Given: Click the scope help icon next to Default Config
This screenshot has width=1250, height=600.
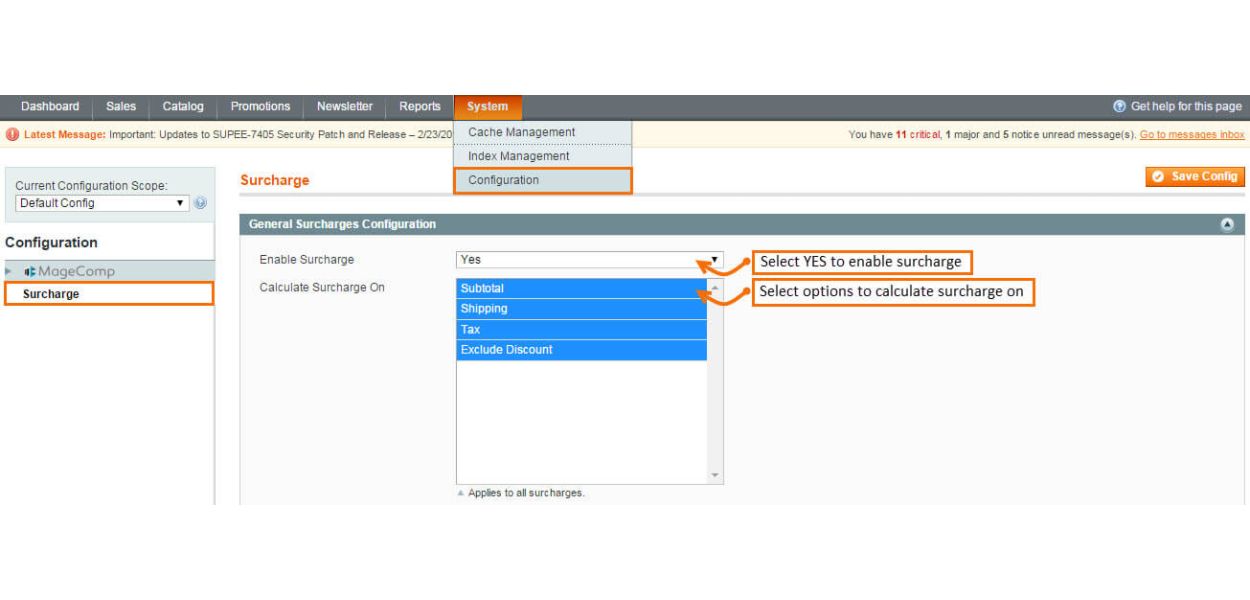Looking at the screenshot, I should [200, 203].
